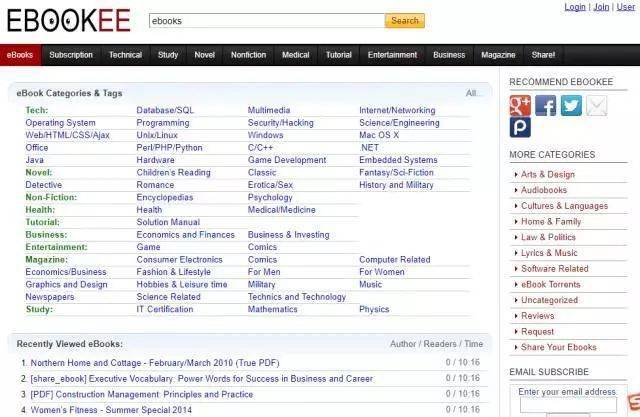Open Game Development category link
Screen dimensions: 640x417
coord(287,160)
